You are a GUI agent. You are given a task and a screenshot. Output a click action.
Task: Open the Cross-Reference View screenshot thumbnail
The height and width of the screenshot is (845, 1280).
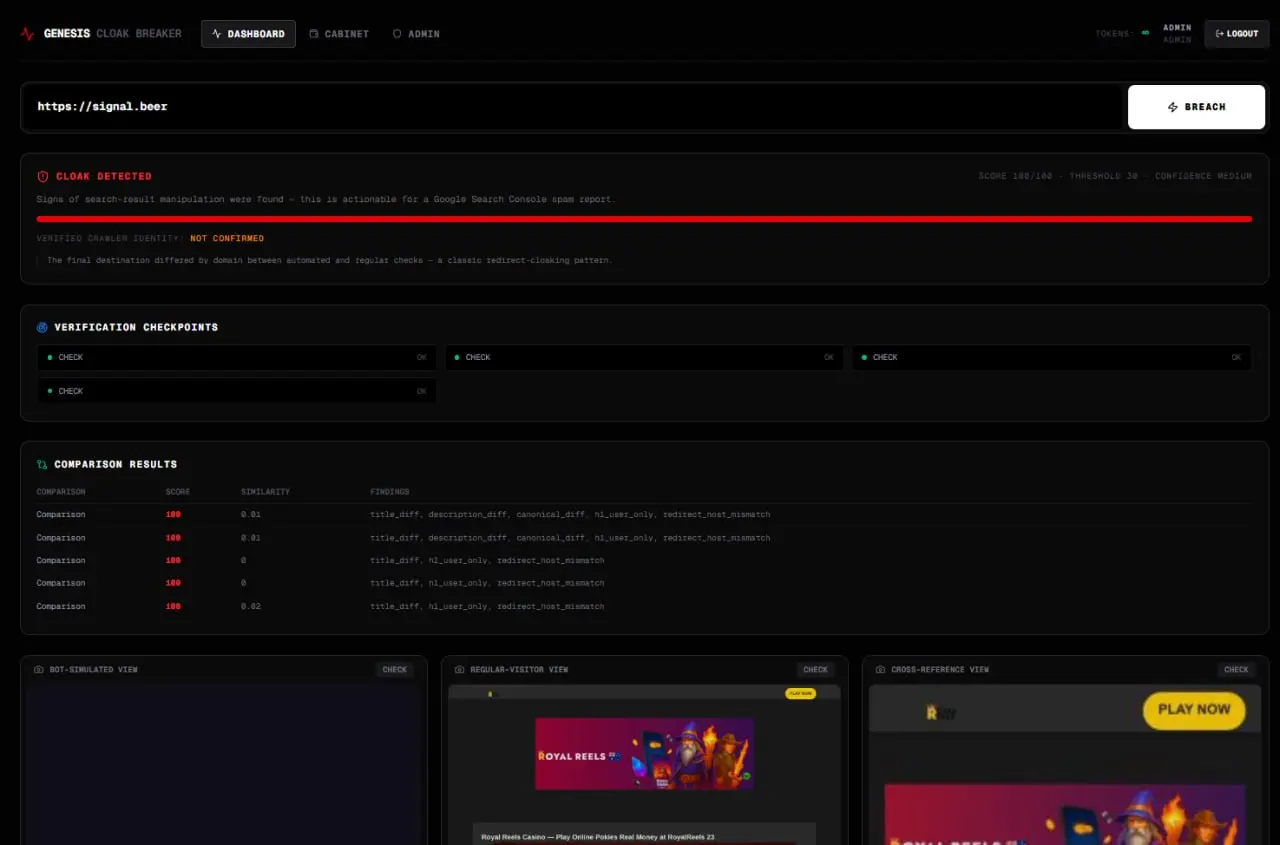pos(1065,764)
